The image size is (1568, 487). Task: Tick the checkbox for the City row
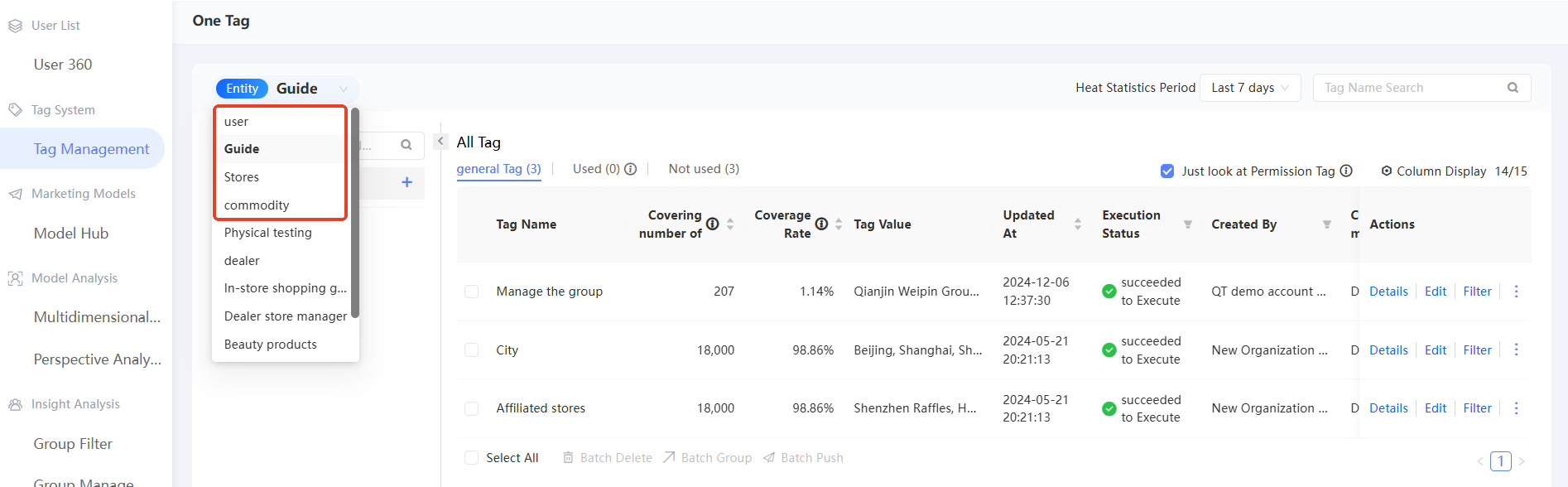point(472,350)
